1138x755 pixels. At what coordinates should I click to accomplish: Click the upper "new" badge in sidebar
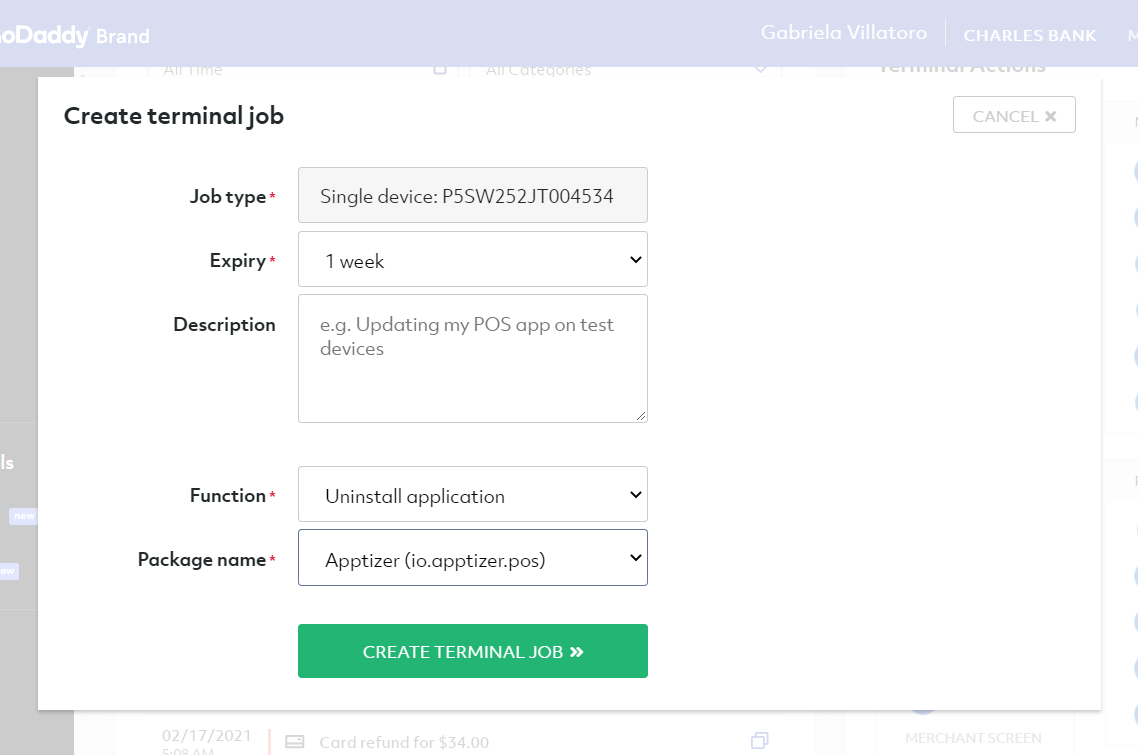coord(24,515)
